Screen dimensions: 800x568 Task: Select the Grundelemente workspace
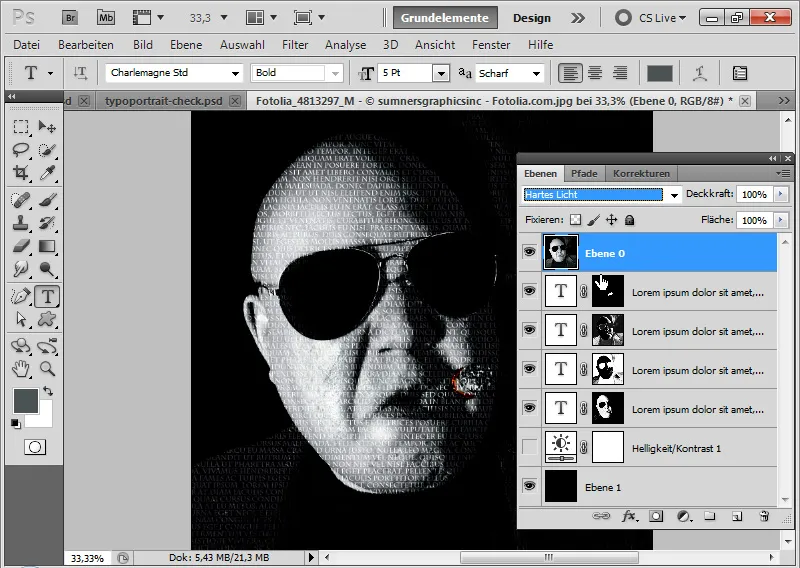pos(444,18)
